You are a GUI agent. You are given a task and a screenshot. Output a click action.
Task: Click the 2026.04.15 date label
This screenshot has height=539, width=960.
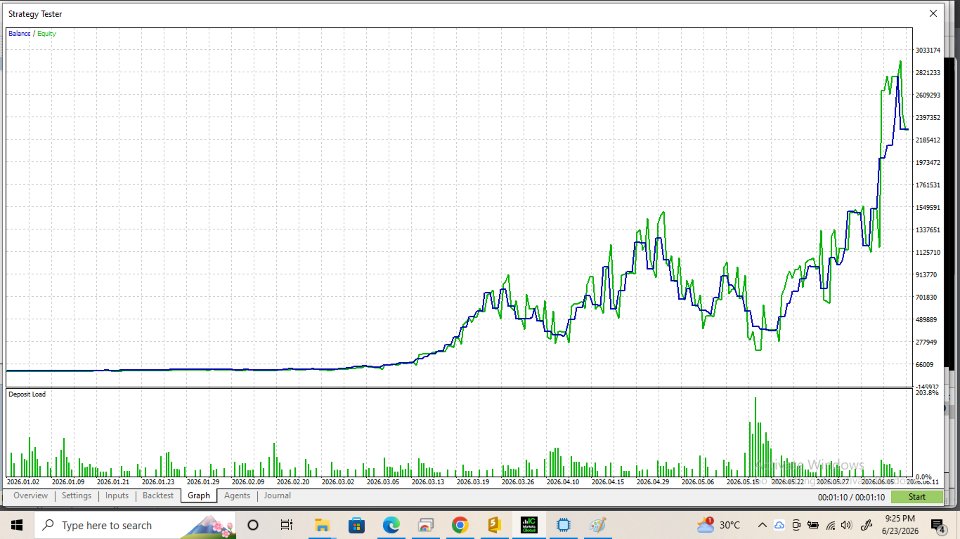608,482
